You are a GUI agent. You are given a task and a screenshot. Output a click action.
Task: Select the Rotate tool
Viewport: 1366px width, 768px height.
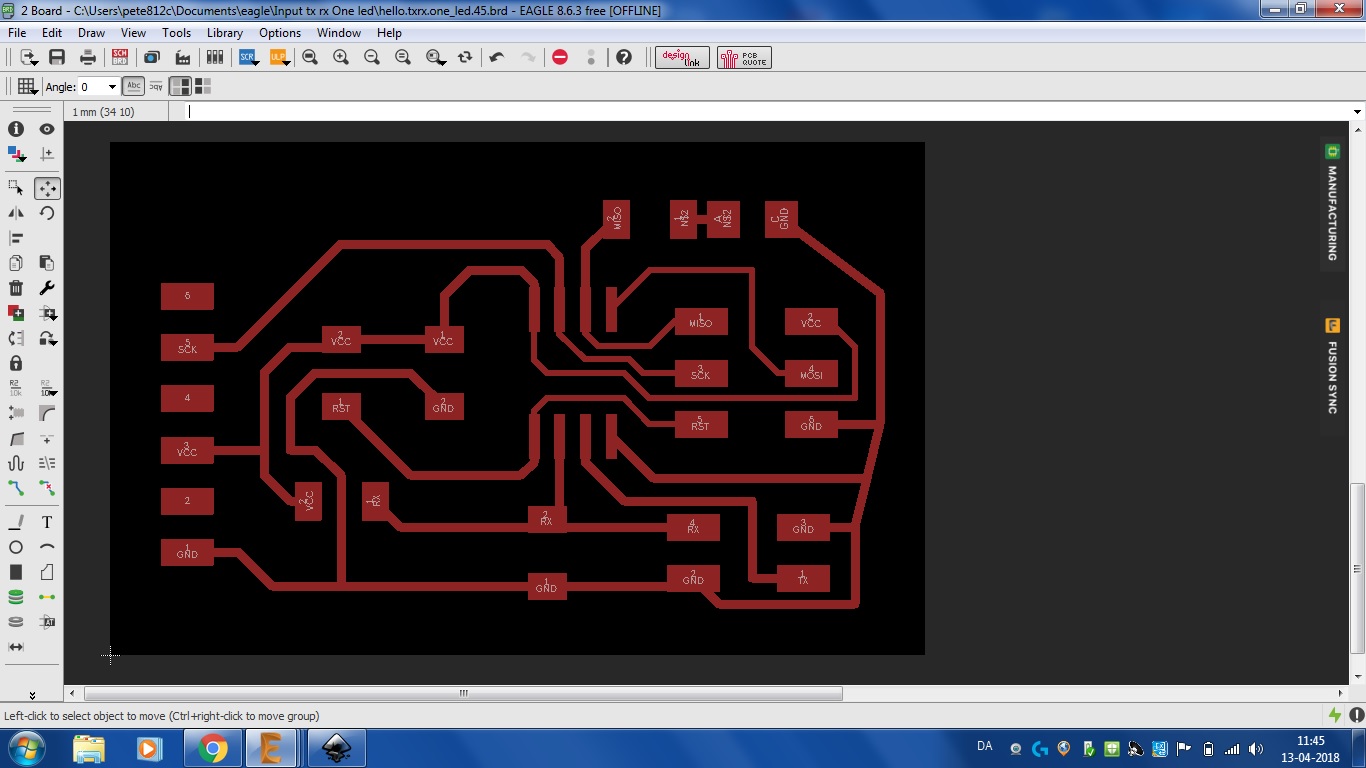(47, 213)
